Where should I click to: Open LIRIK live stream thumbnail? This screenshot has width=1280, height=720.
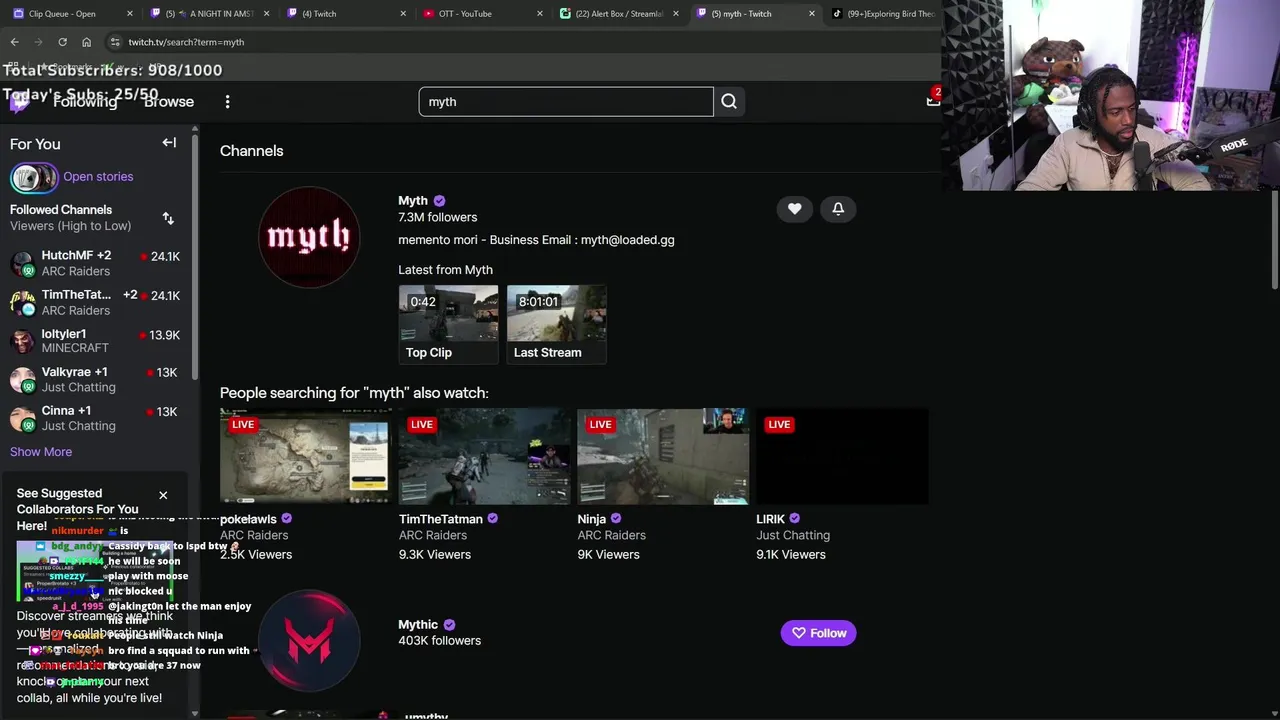click(842, 456)
